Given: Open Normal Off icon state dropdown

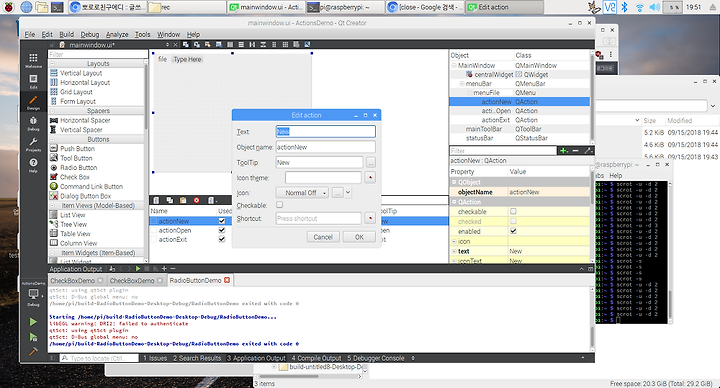Looking at the screenshot, I should pos(302,193).
